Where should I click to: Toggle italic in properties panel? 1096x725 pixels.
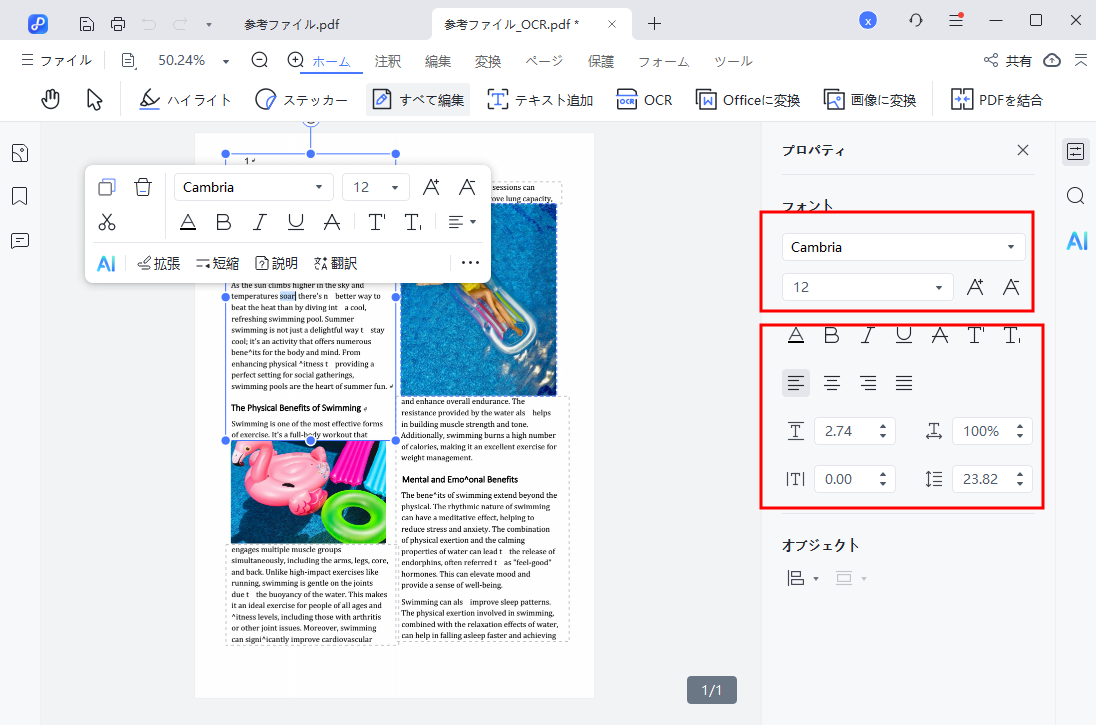click(867, 335)
